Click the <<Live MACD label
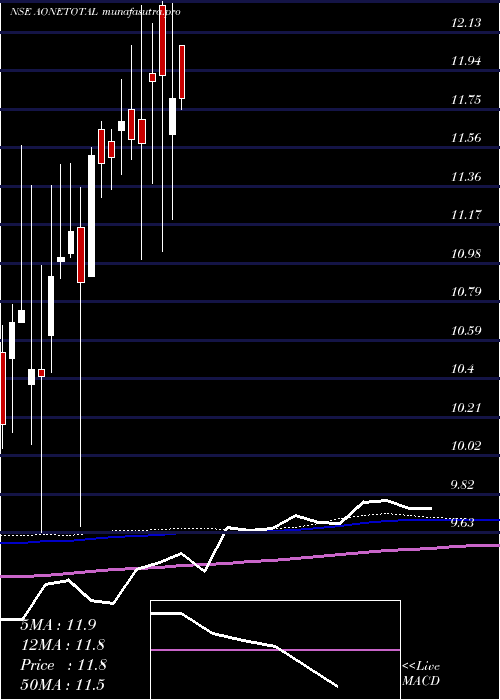This screenshot has width=500, height=700. 421,674
